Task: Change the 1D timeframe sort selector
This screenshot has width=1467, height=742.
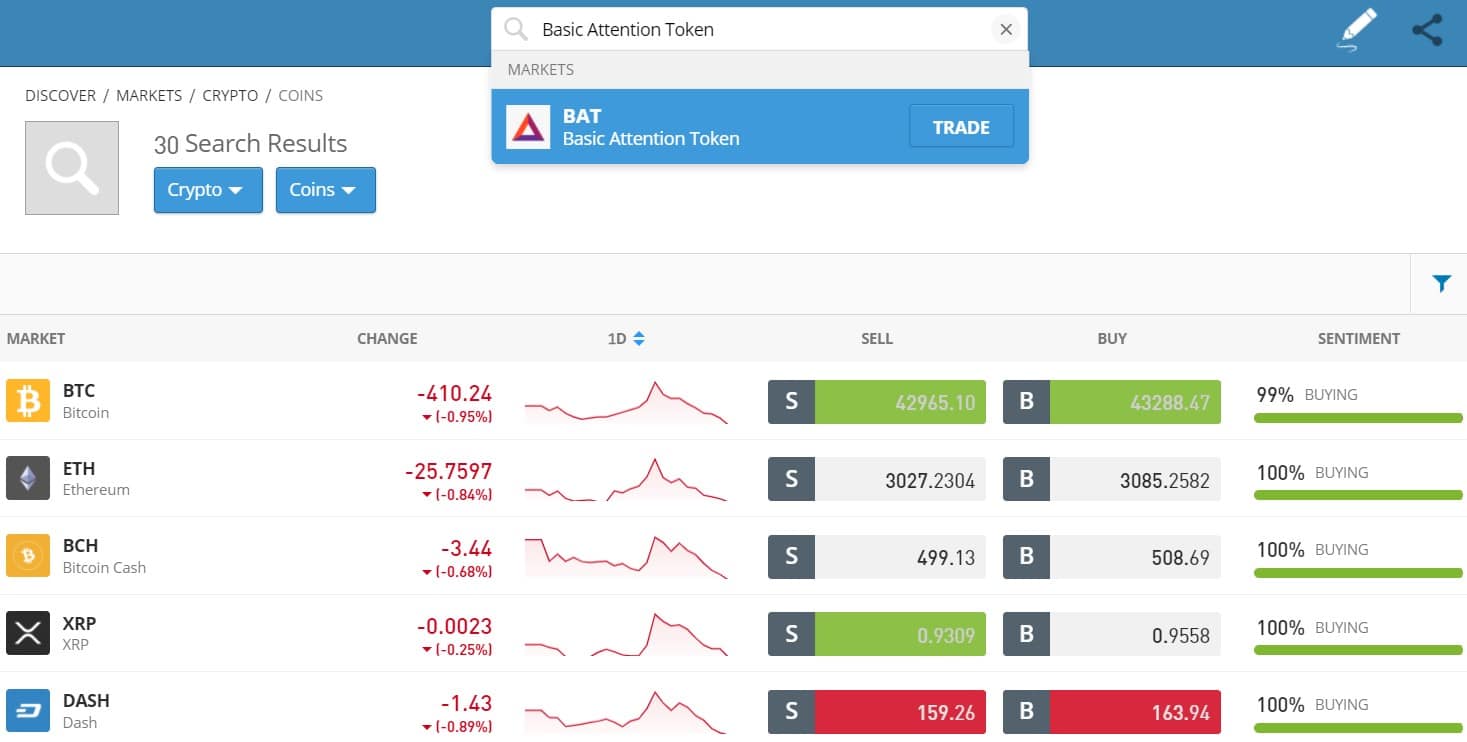Action: (x=626, y=339)
